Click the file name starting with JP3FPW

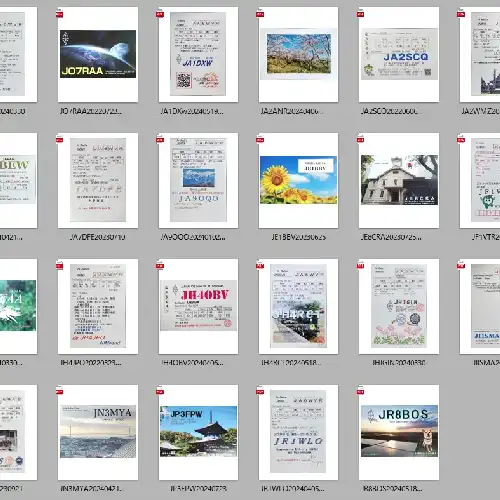coord(198,489)
